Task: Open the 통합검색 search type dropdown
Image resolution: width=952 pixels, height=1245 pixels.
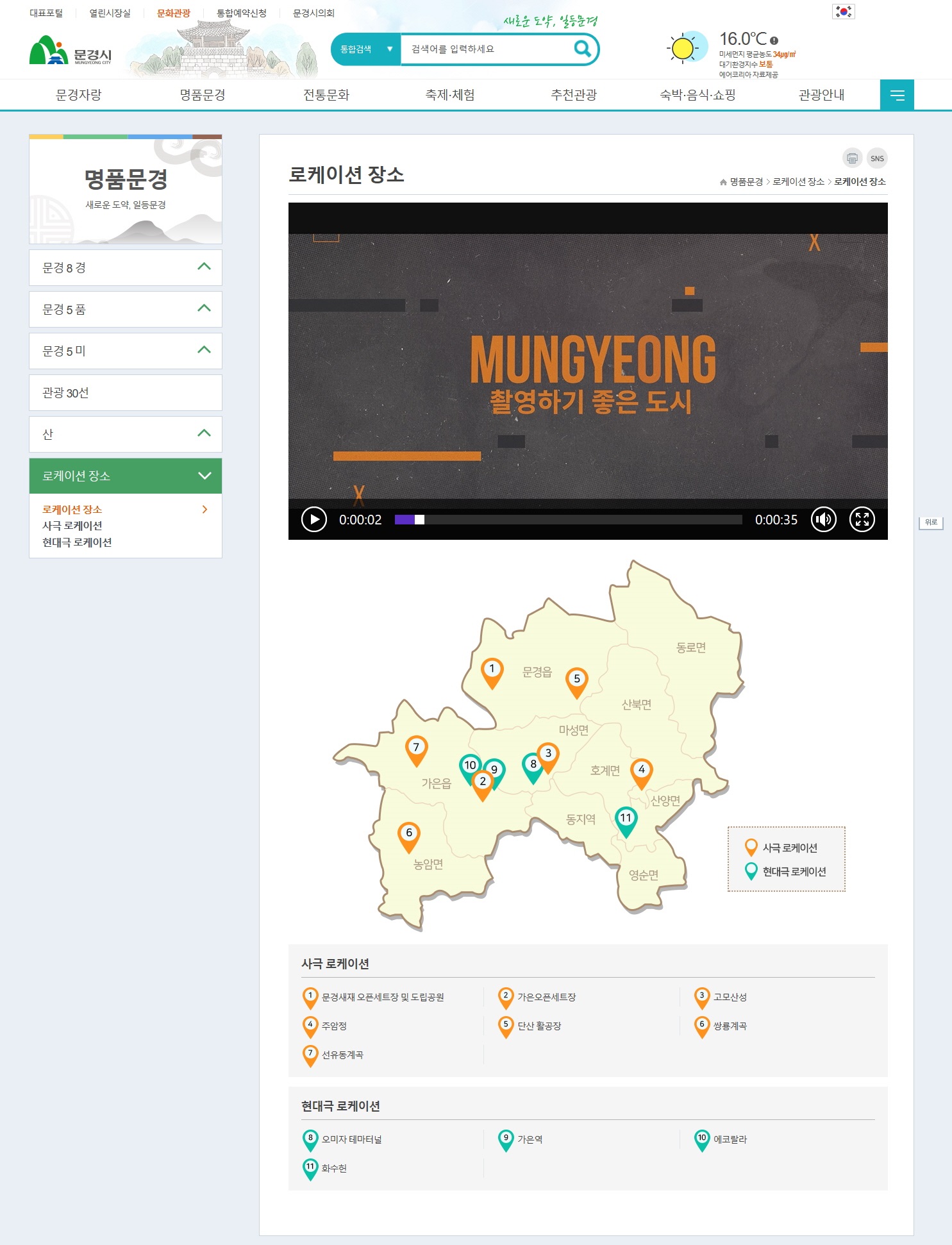Action: [x=365, y=49]
